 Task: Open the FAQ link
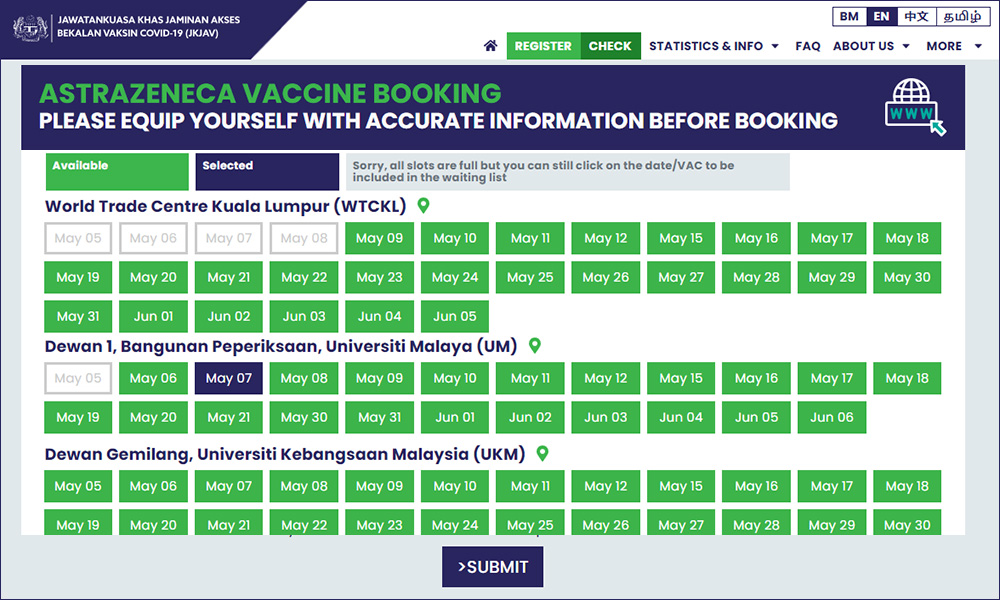(x=807, y=46)
